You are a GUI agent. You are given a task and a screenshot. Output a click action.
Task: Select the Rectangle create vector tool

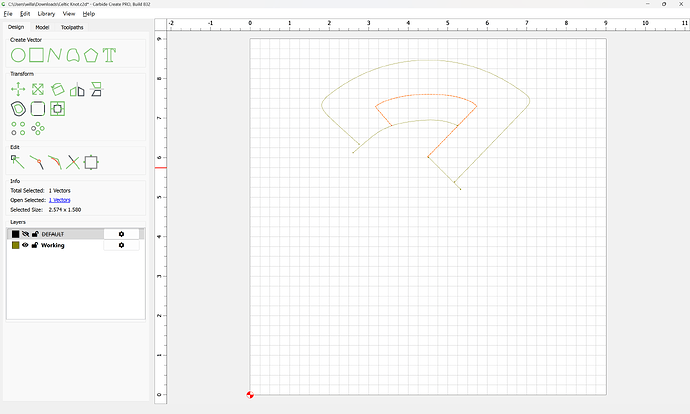36,54
